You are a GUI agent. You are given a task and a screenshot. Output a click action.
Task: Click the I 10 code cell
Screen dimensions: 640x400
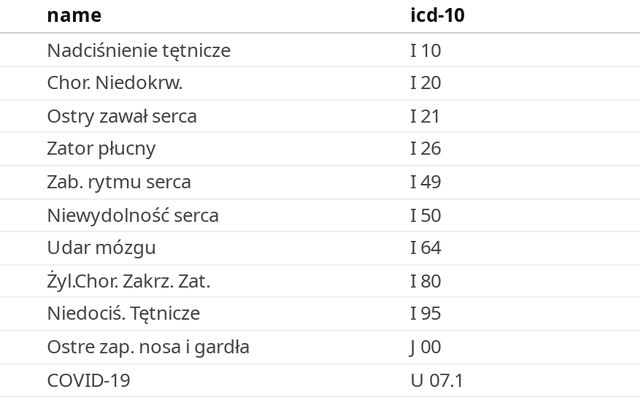pos(425,50)
